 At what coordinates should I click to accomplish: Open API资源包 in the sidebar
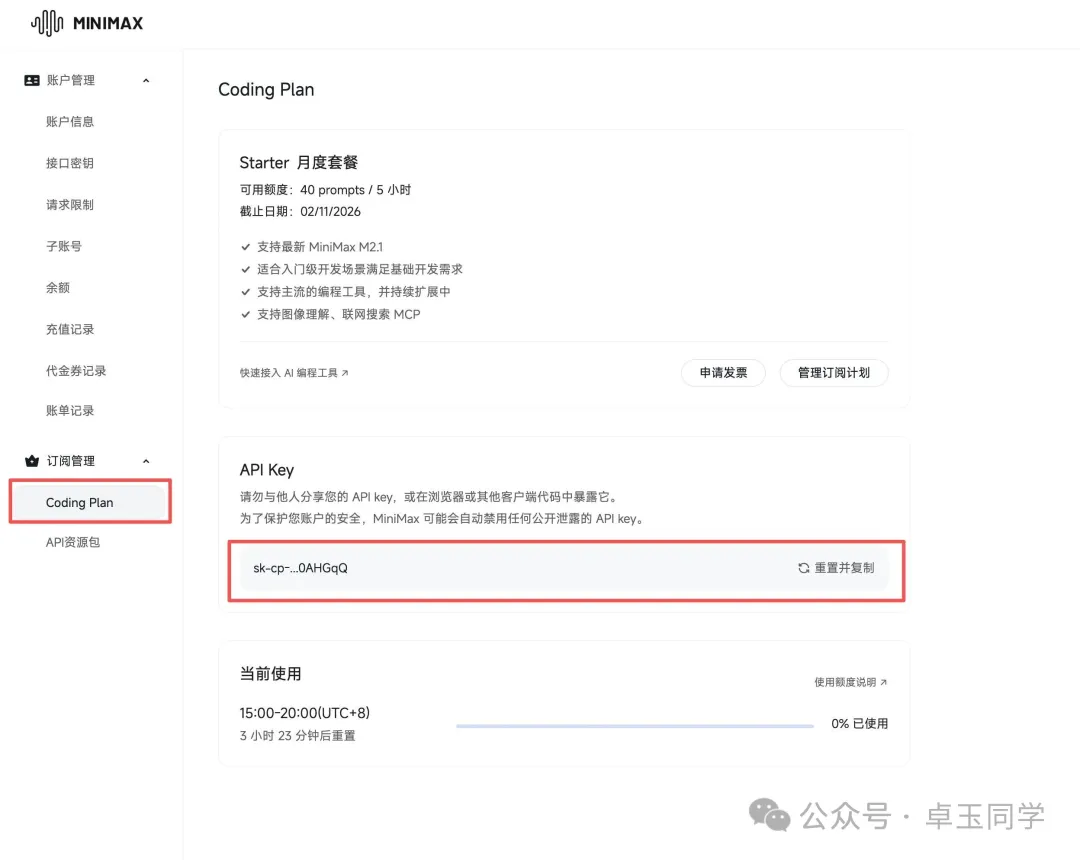[x=73, y=543]
